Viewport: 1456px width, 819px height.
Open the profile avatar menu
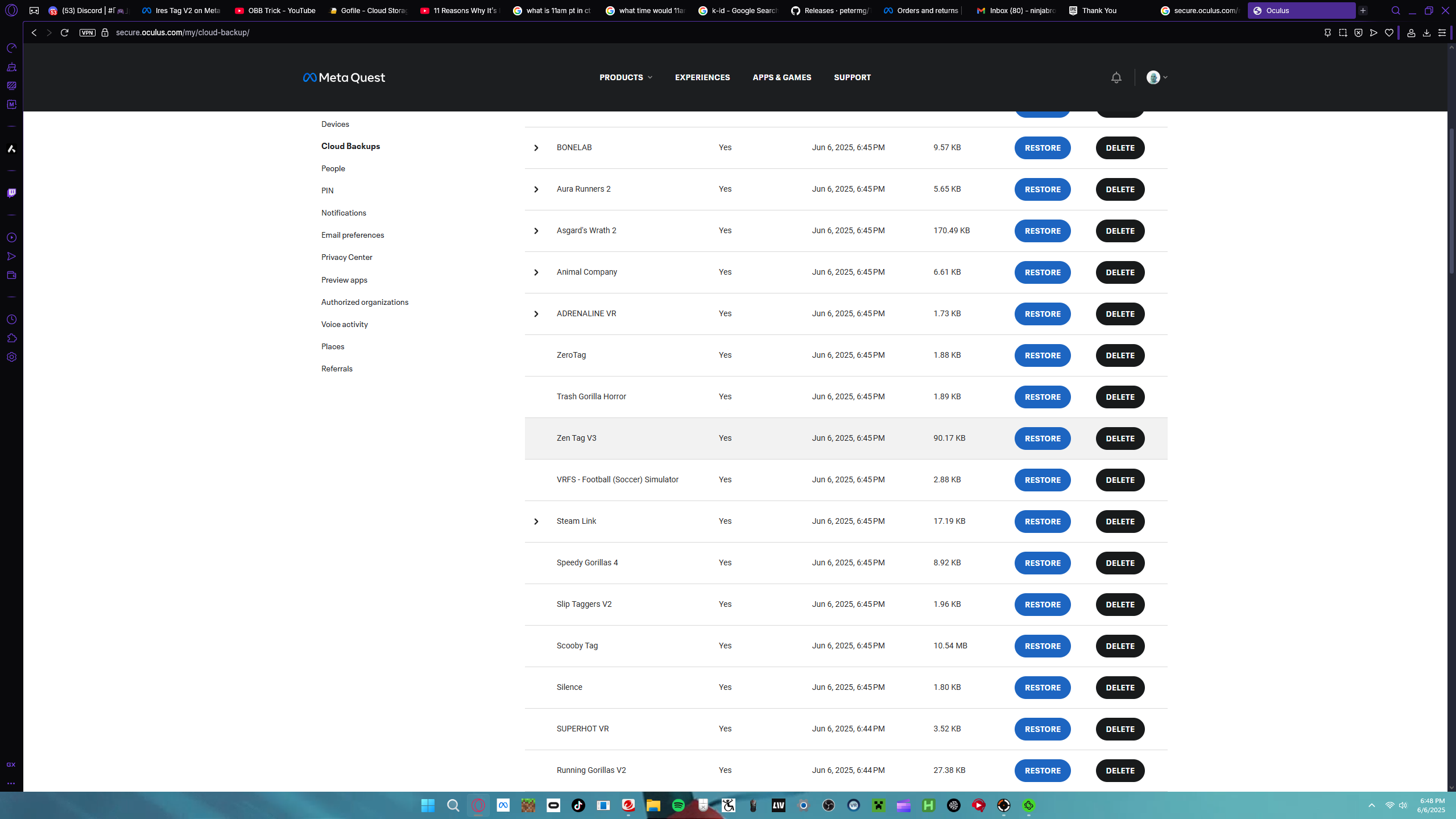[1157, 77]
